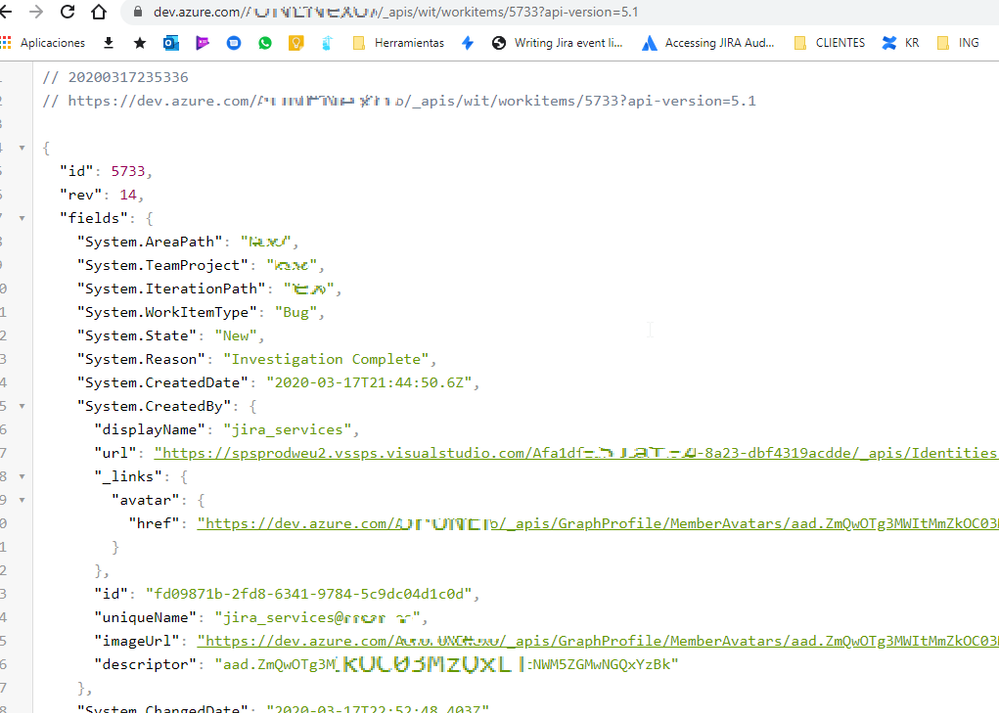This screenshot has width=999, height=713.
Task: Open the browser home page icon
Action: (99, 11)
